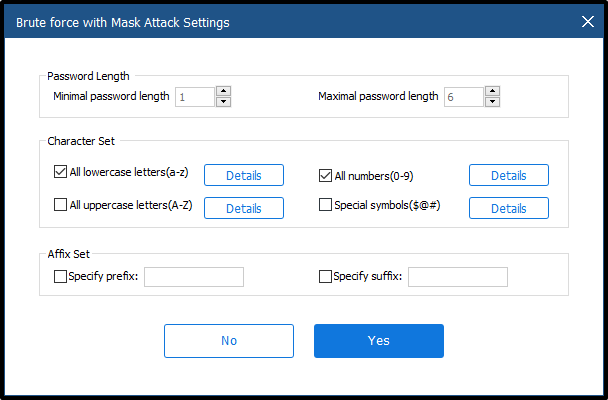The image size is (608, 400).
Task: Focus the prefix text input box
Action: 194,277
